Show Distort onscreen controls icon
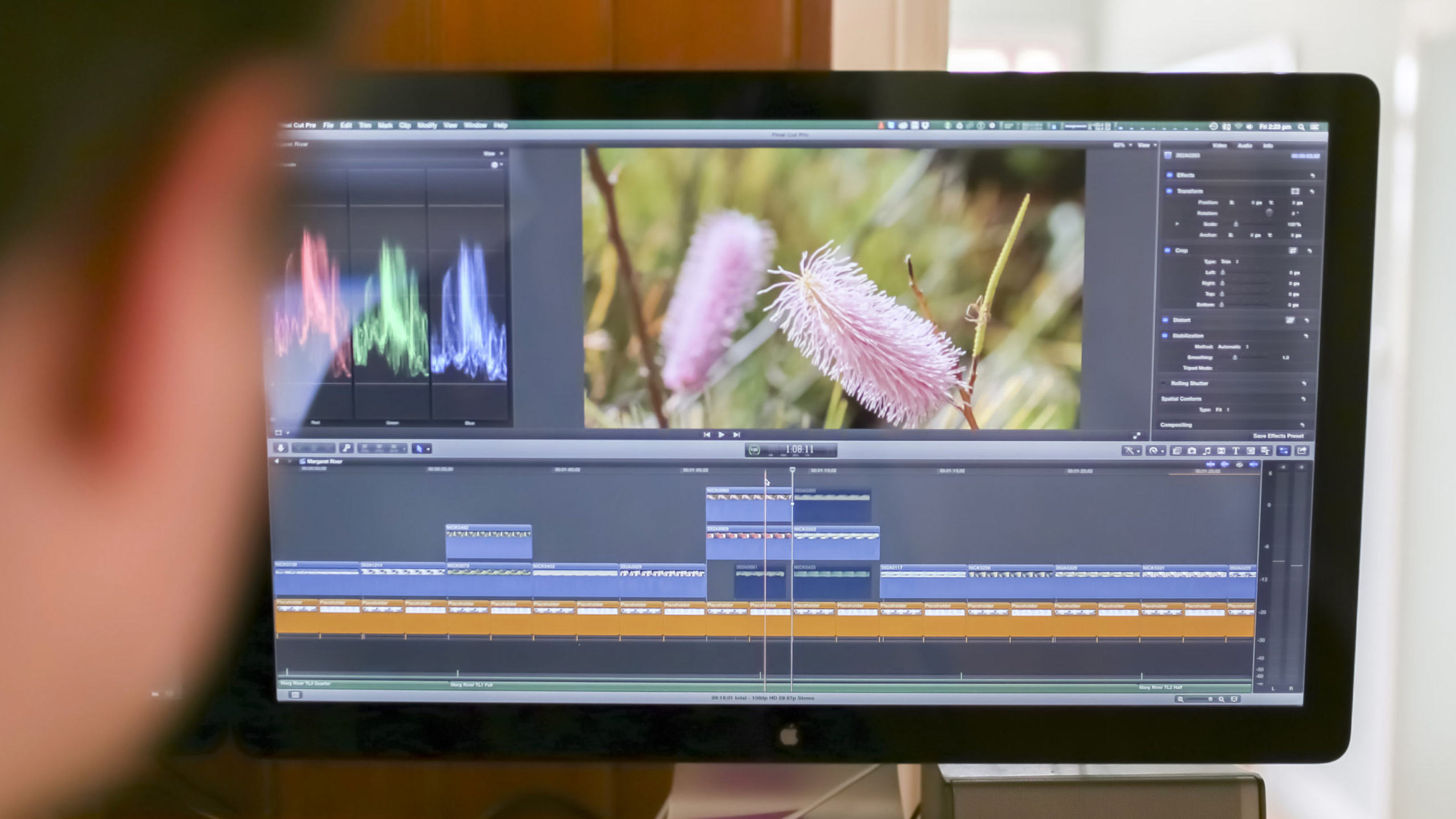The image size is (1456, 819). 1290,320
